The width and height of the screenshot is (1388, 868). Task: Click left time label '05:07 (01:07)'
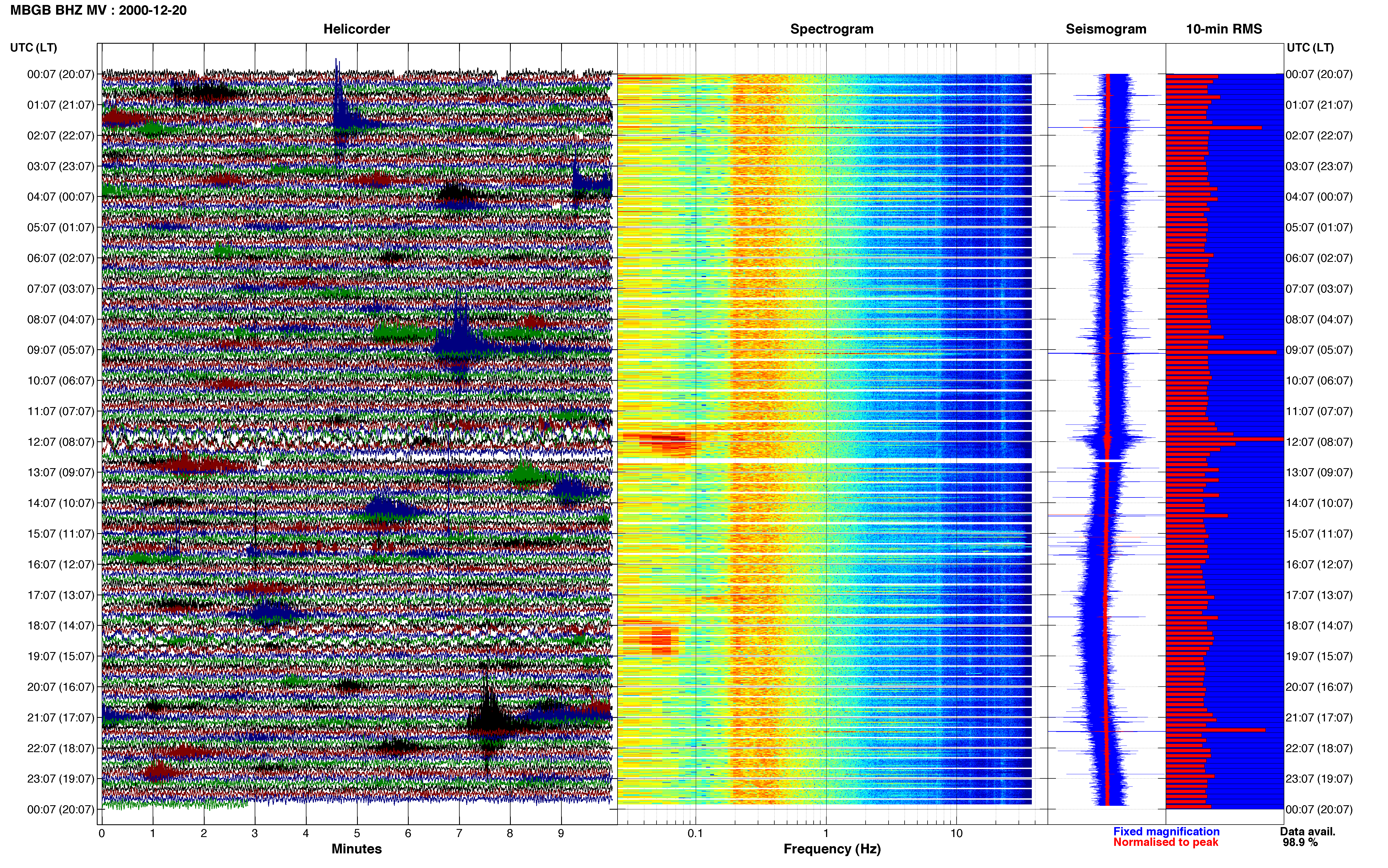click(x=61, y=227)
